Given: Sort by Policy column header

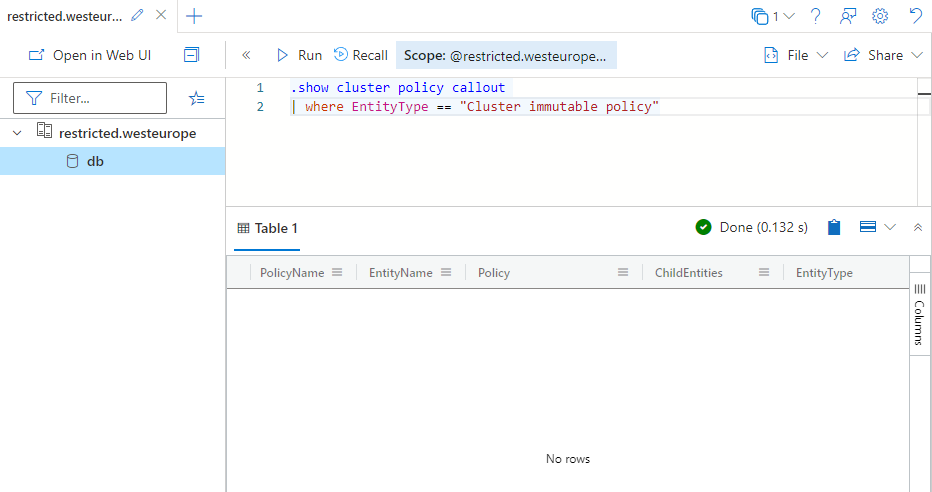Looking at the screenshot, I should (x=494, y=273).
